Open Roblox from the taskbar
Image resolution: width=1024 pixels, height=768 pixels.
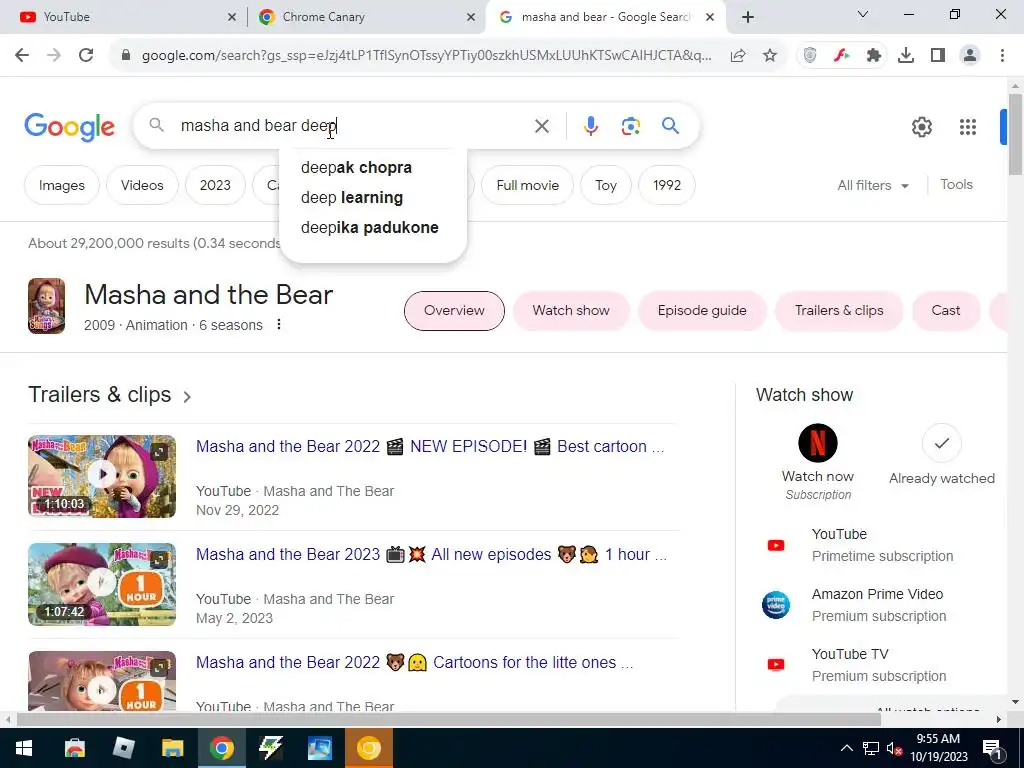coord(123,748)
